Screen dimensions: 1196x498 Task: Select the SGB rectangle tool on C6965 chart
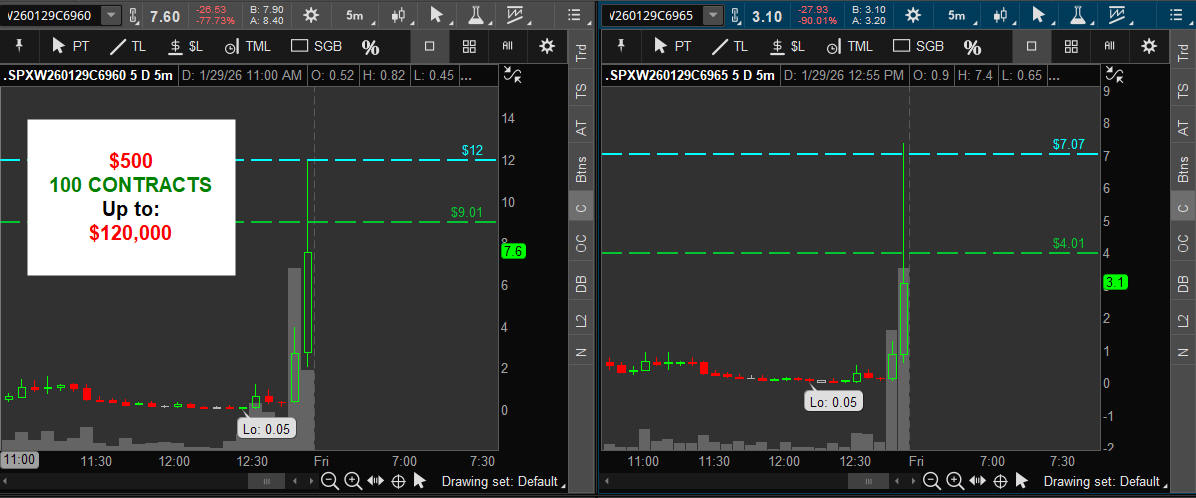[917, 46]
